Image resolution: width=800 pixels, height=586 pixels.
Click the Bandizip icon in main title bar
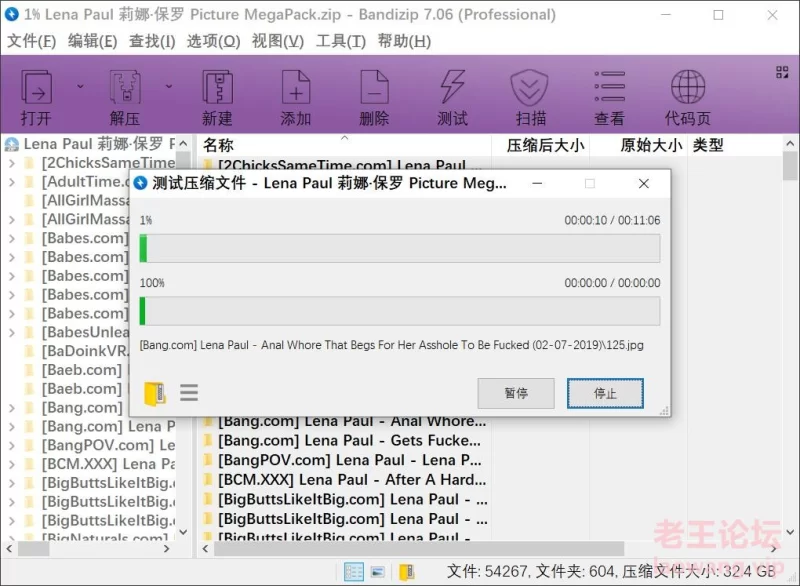11,14
